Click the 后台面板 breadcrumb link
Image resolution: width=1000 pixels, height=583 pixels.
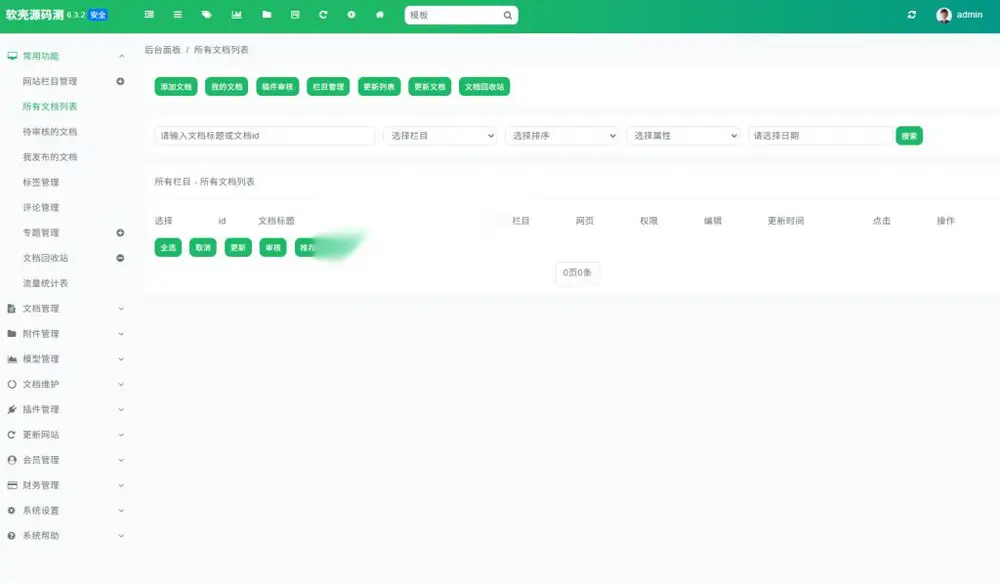point(163,50)
